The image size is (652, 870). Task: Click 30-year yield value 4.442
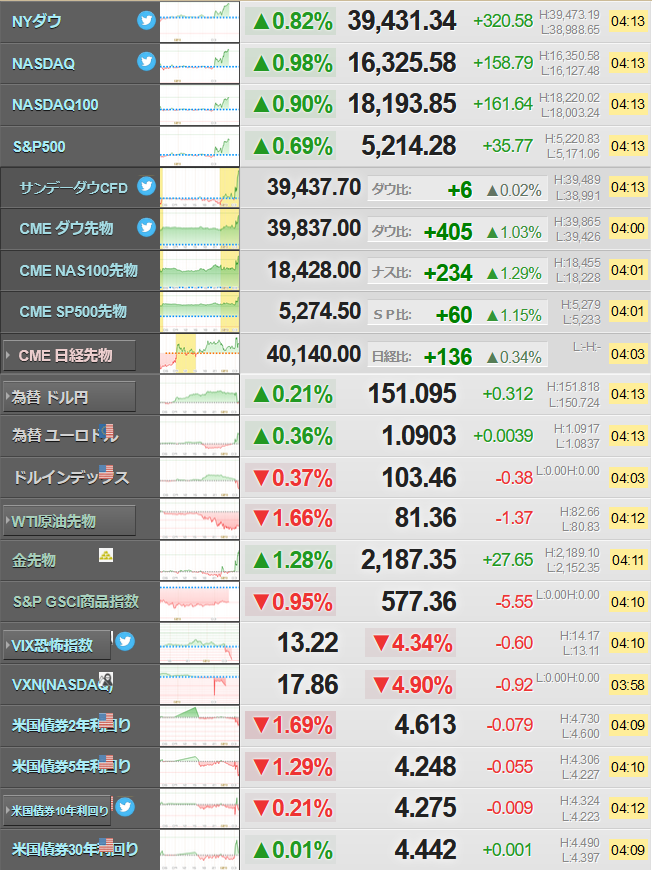click(x=426, y=849)
